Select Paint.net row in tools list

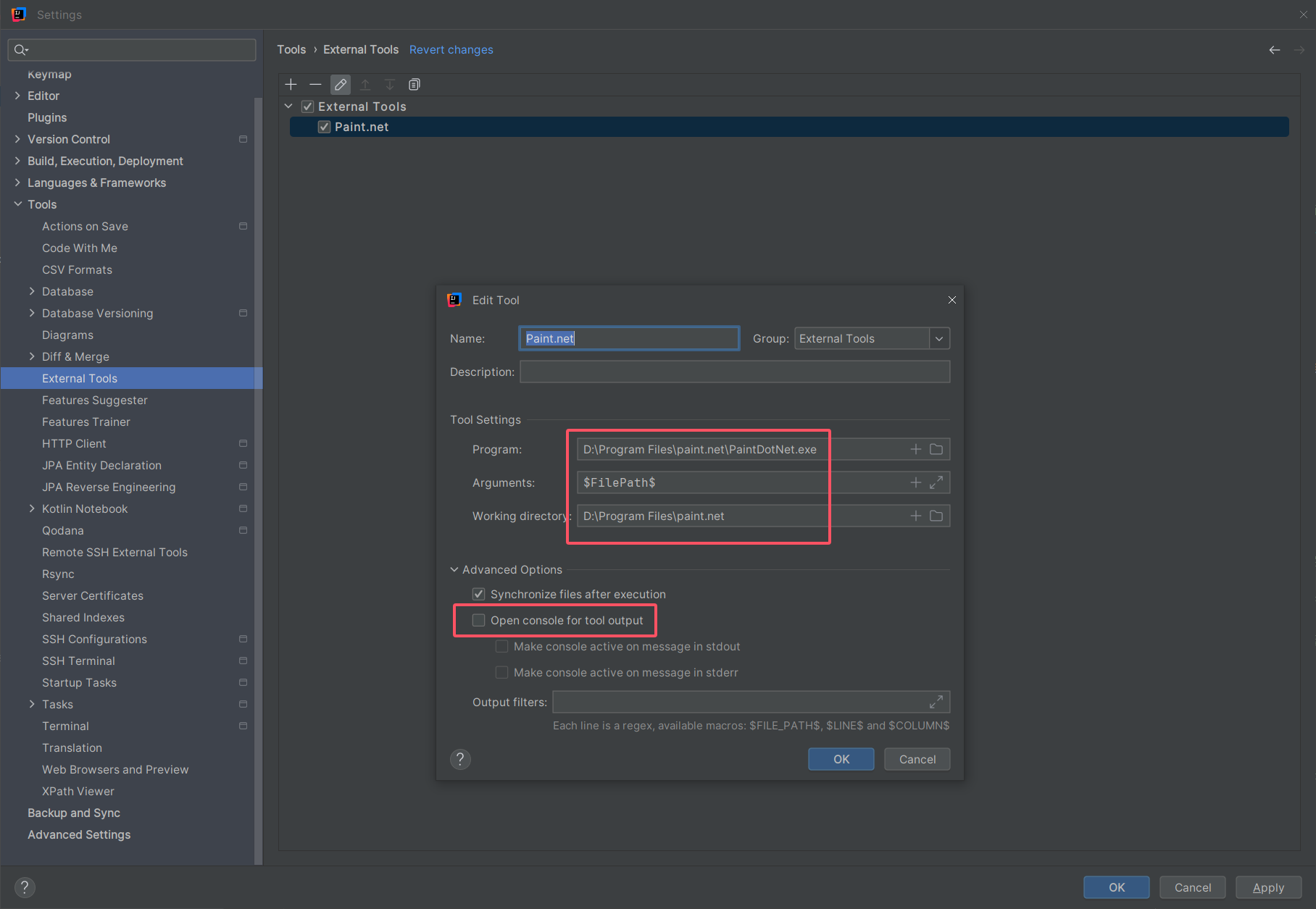[x=789, y=127]
